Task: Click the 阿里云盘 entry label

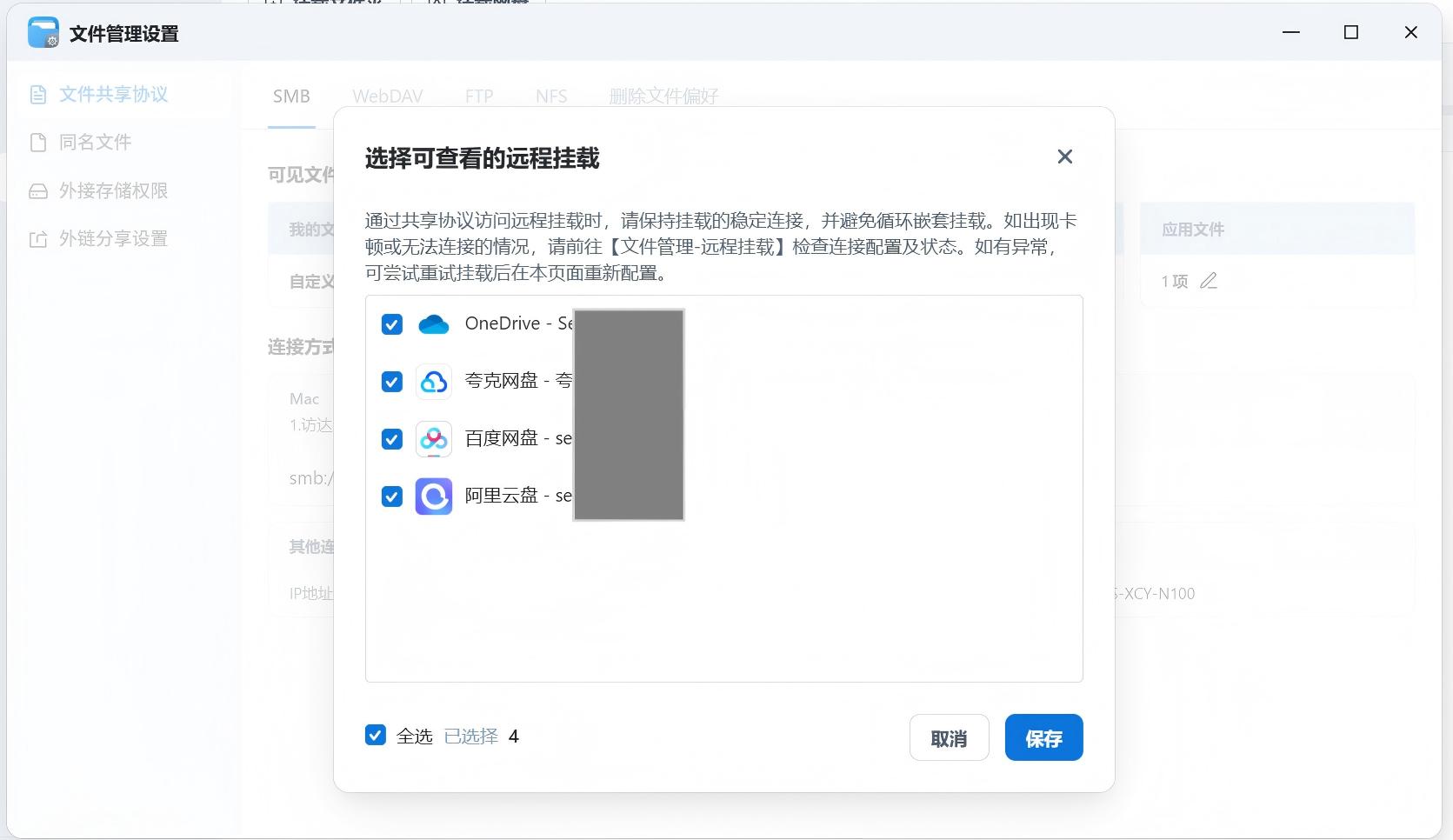Action: (x=518, y=496)
